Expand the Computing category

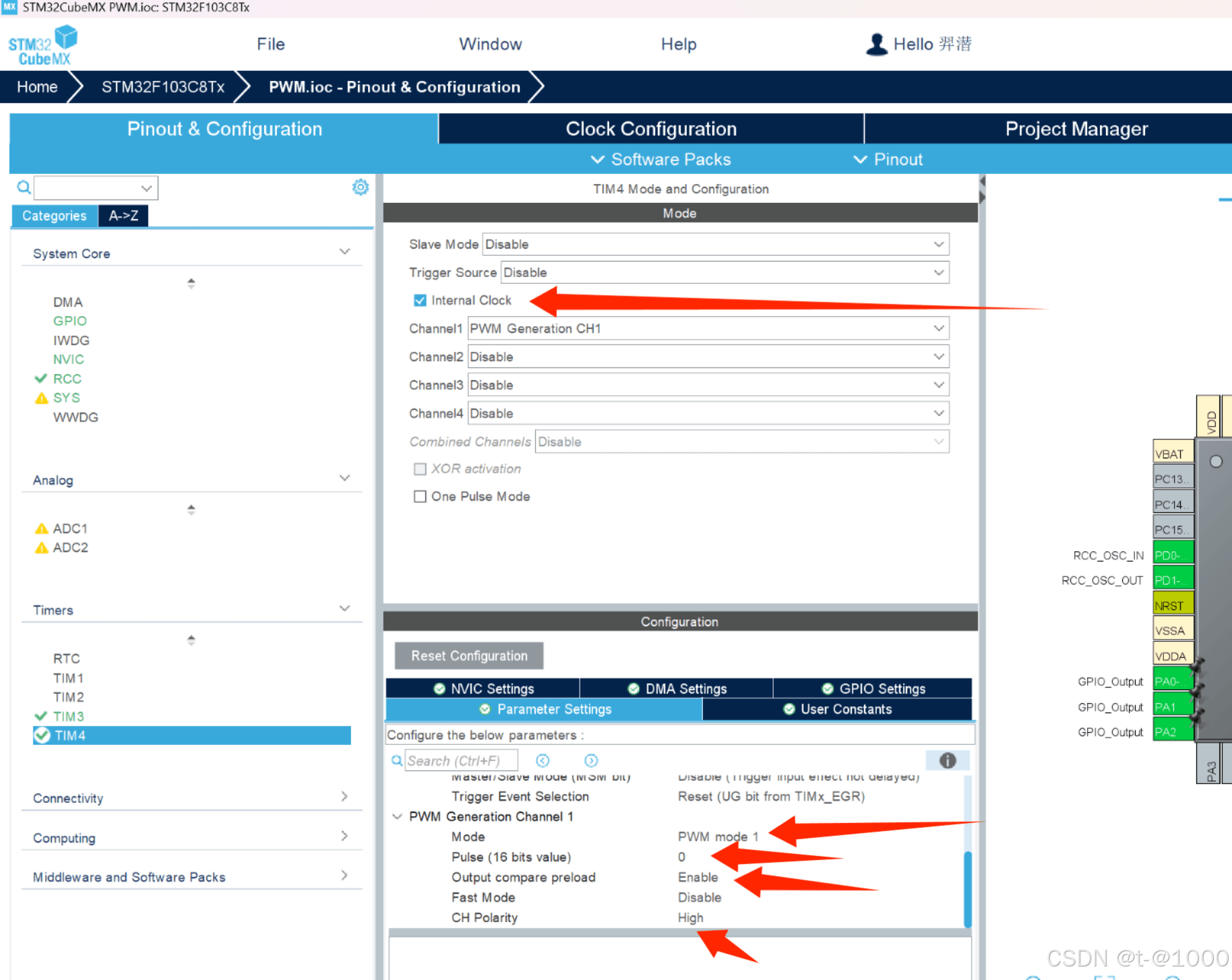click(x=344, y=836)
